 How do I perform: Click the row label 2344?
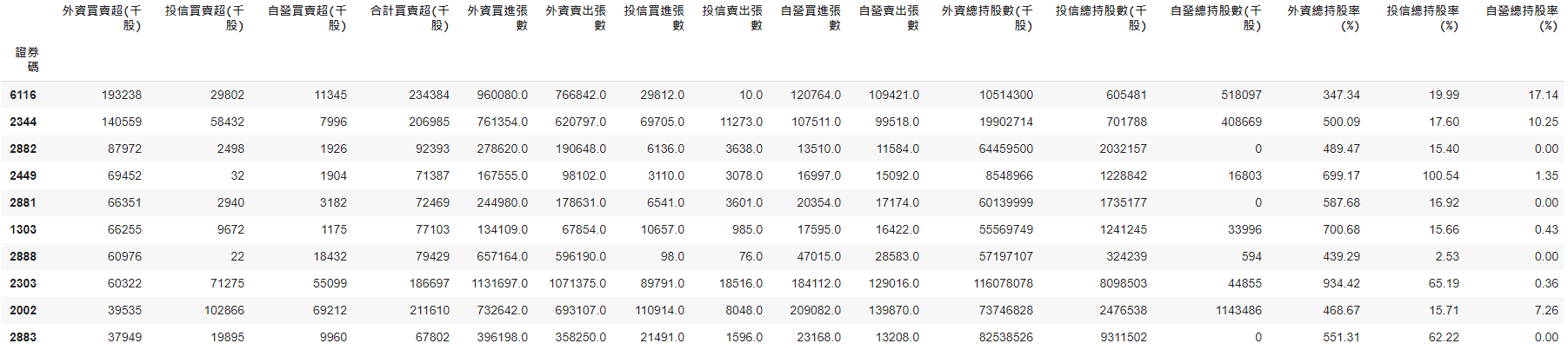[x=23, y=122]
